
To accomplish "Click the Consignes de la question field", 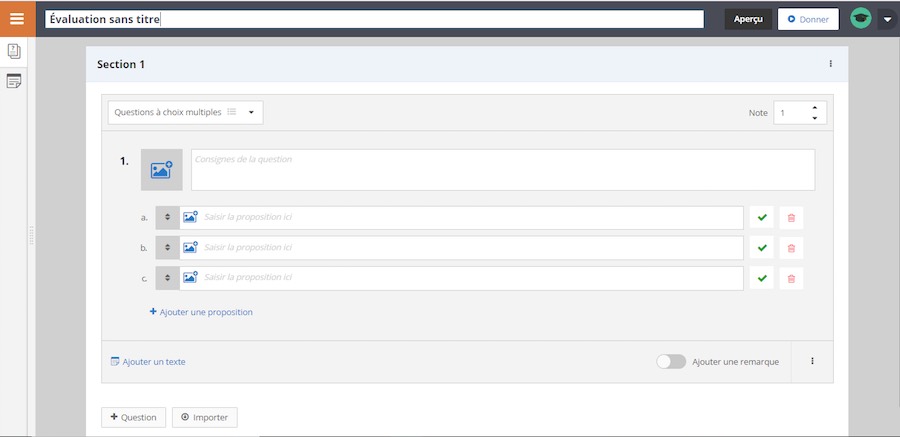I will tap(502, 169).
